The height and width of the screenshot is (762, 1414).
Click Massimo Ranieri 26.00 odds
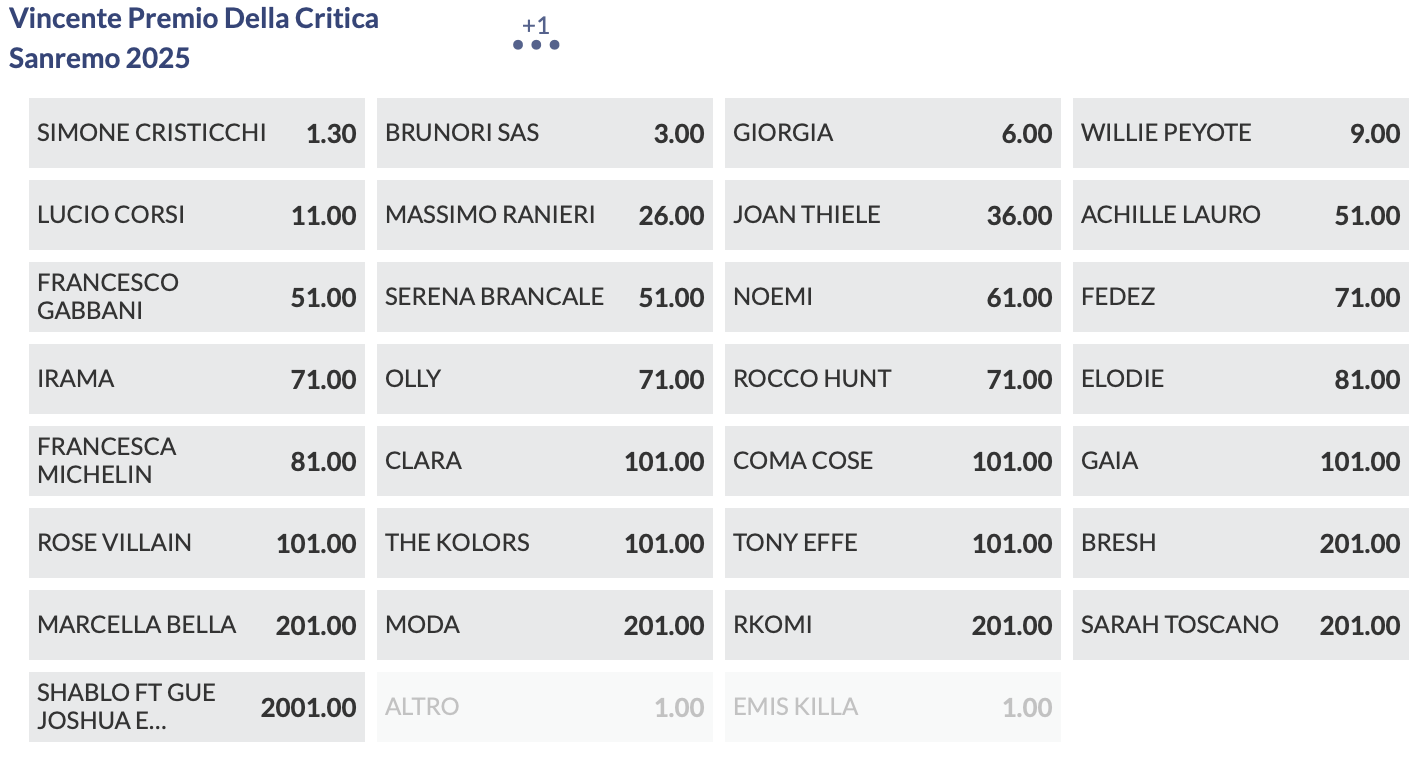point(545,215)
